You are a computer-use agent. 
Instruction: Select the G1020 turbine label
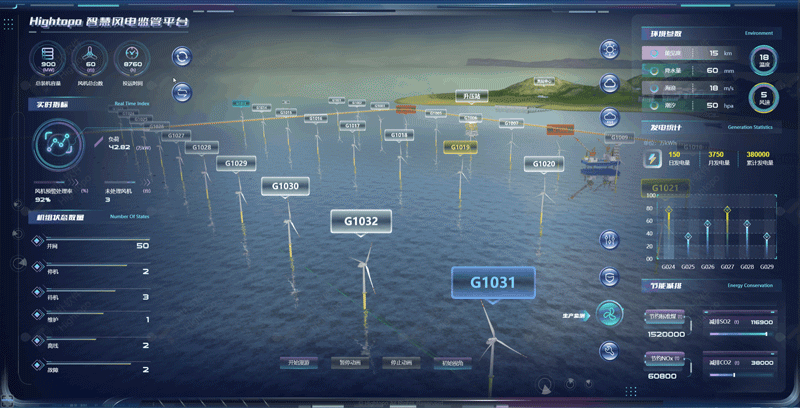click(544, 164)
